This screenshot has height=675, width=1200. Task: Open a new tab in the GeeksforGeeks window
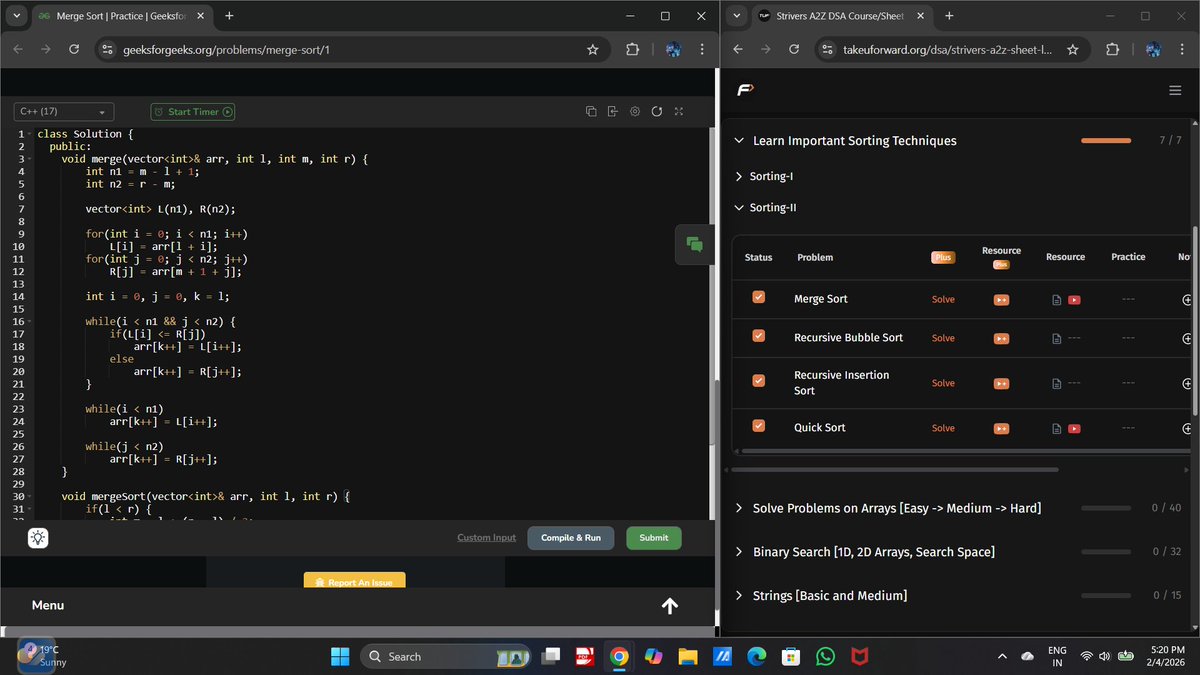[229, 16]
